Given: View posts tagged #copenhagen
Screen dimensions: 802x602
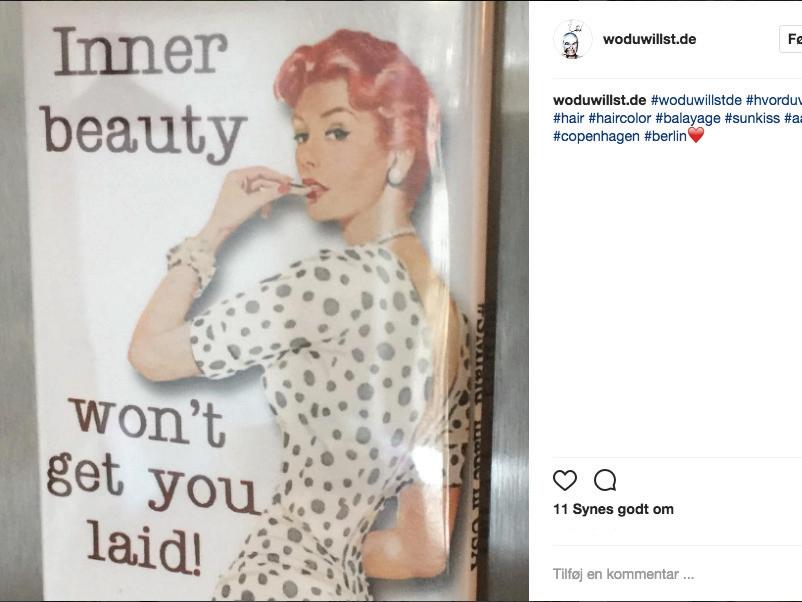Looking at the screenshot, I should click(x=596, y=136).
